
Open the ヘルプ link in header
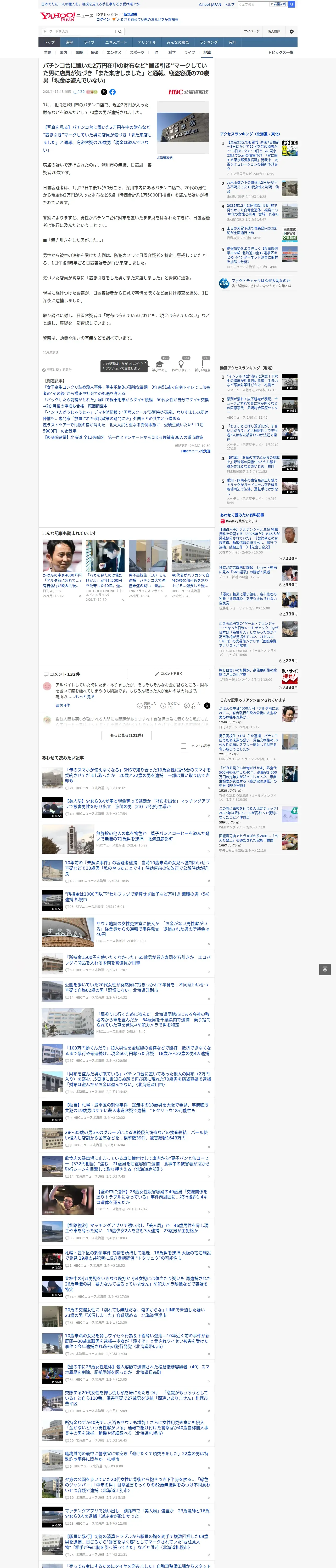[229, 4]
